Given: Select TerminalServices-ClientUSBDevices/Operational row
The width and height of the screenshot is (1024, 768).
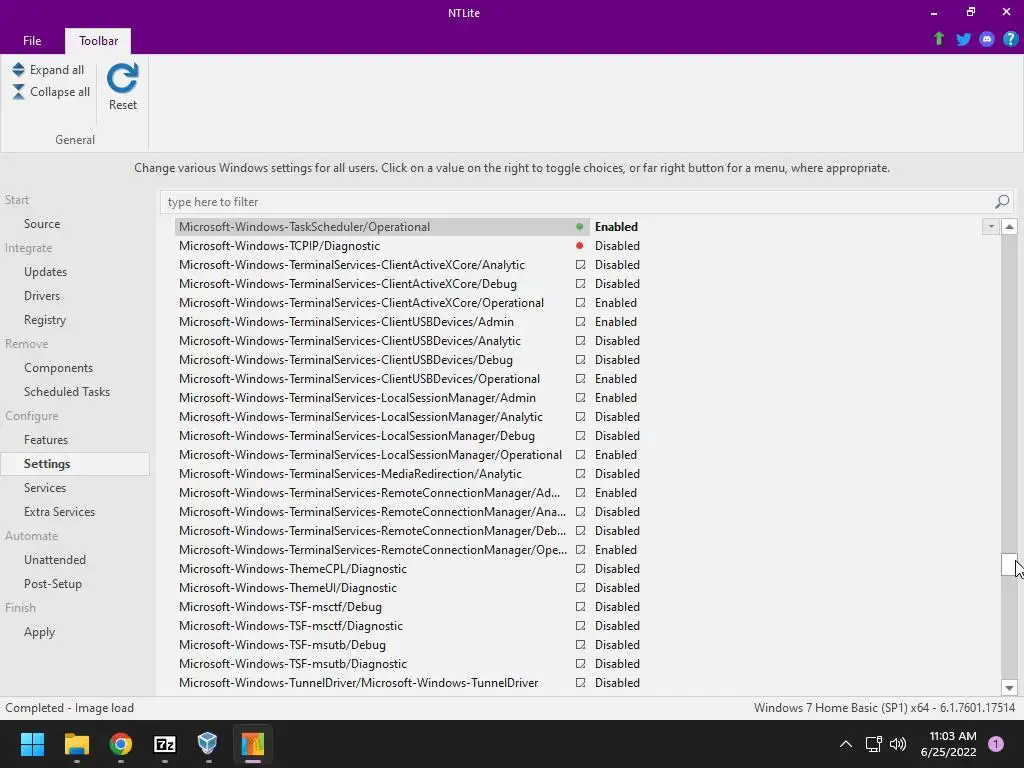Looking at the screenshot, I should [x=359, y=379].
